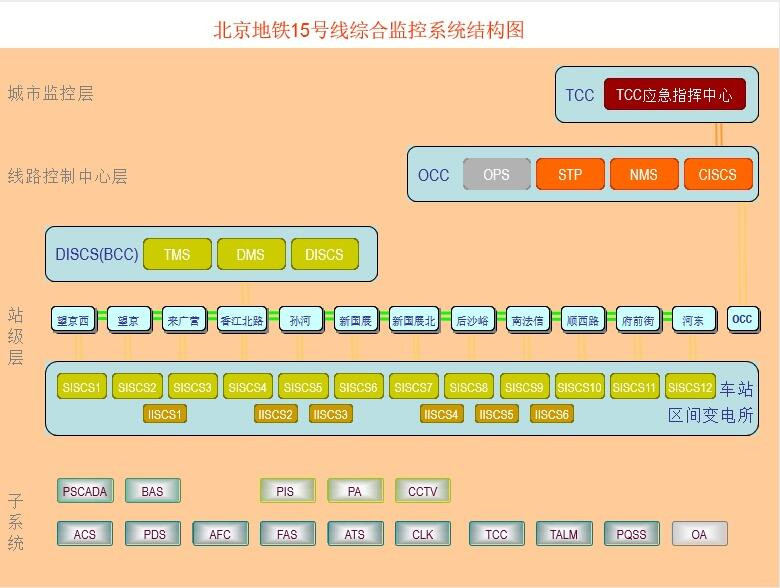Click the 府前街 station node
The height and width of the screenshot is (588, 780).
638,320
